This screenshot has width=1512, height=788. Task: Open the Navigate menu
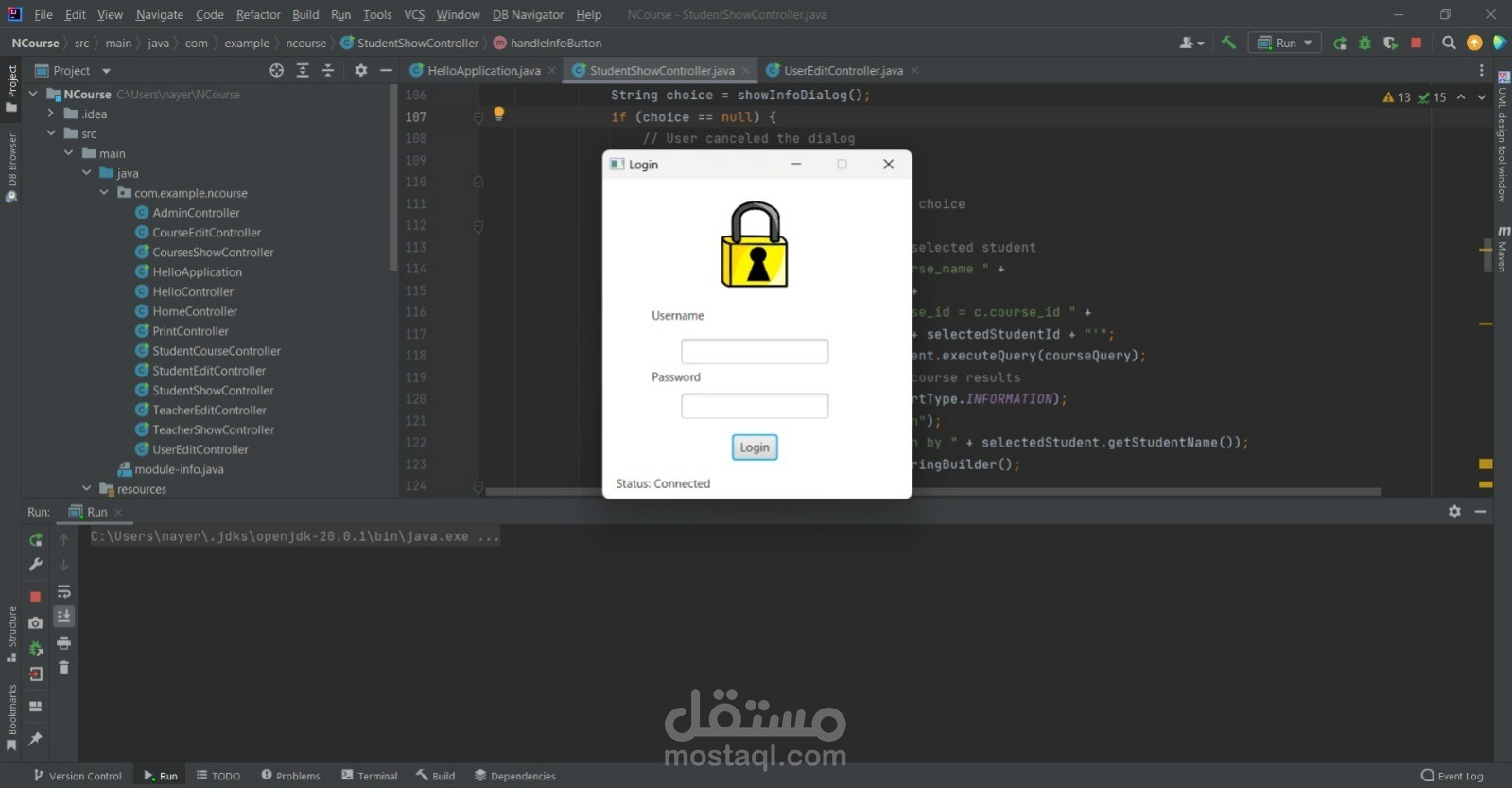160,14
